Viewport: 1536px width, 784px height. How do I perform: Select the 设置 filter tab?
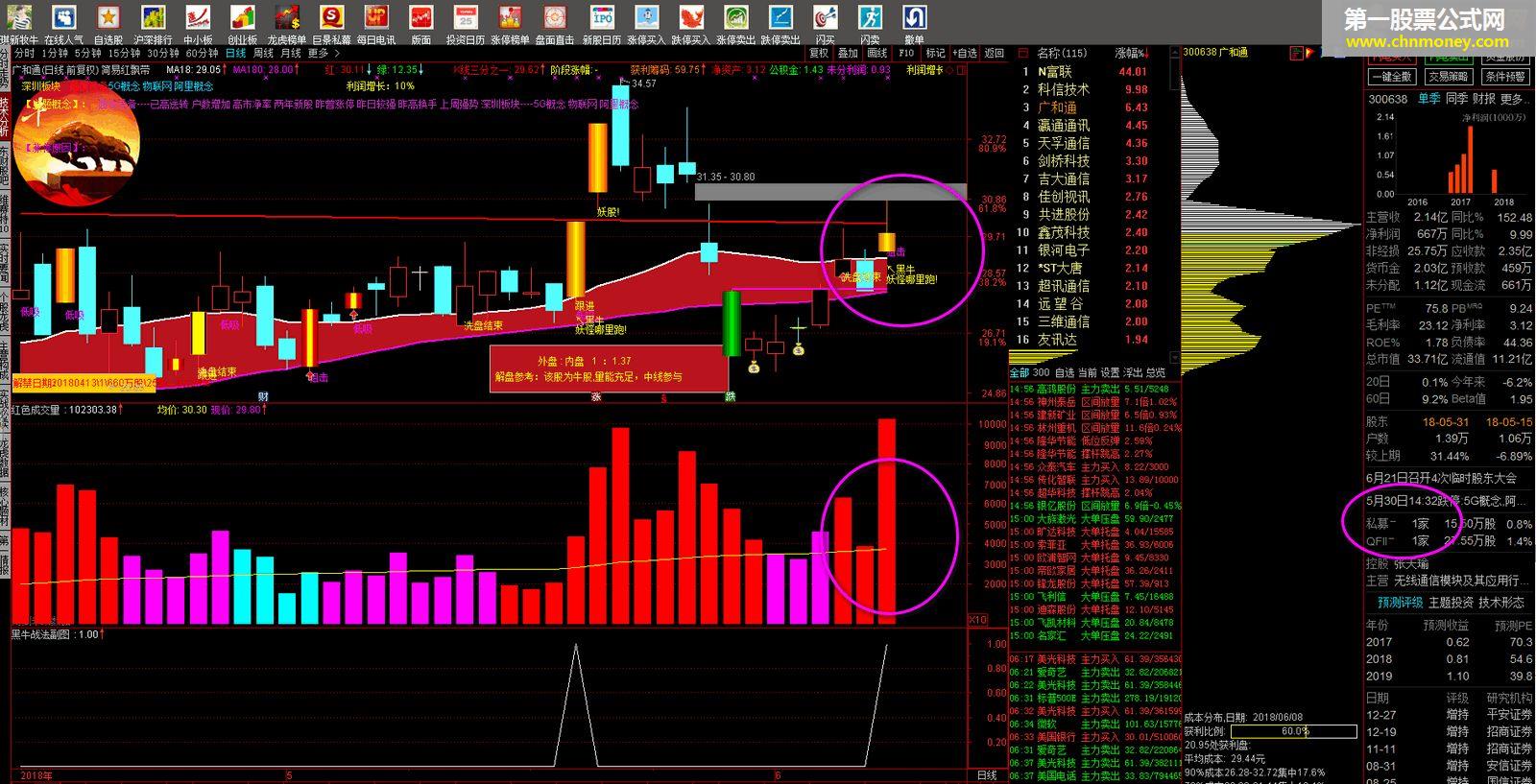tap(1110, 372)
